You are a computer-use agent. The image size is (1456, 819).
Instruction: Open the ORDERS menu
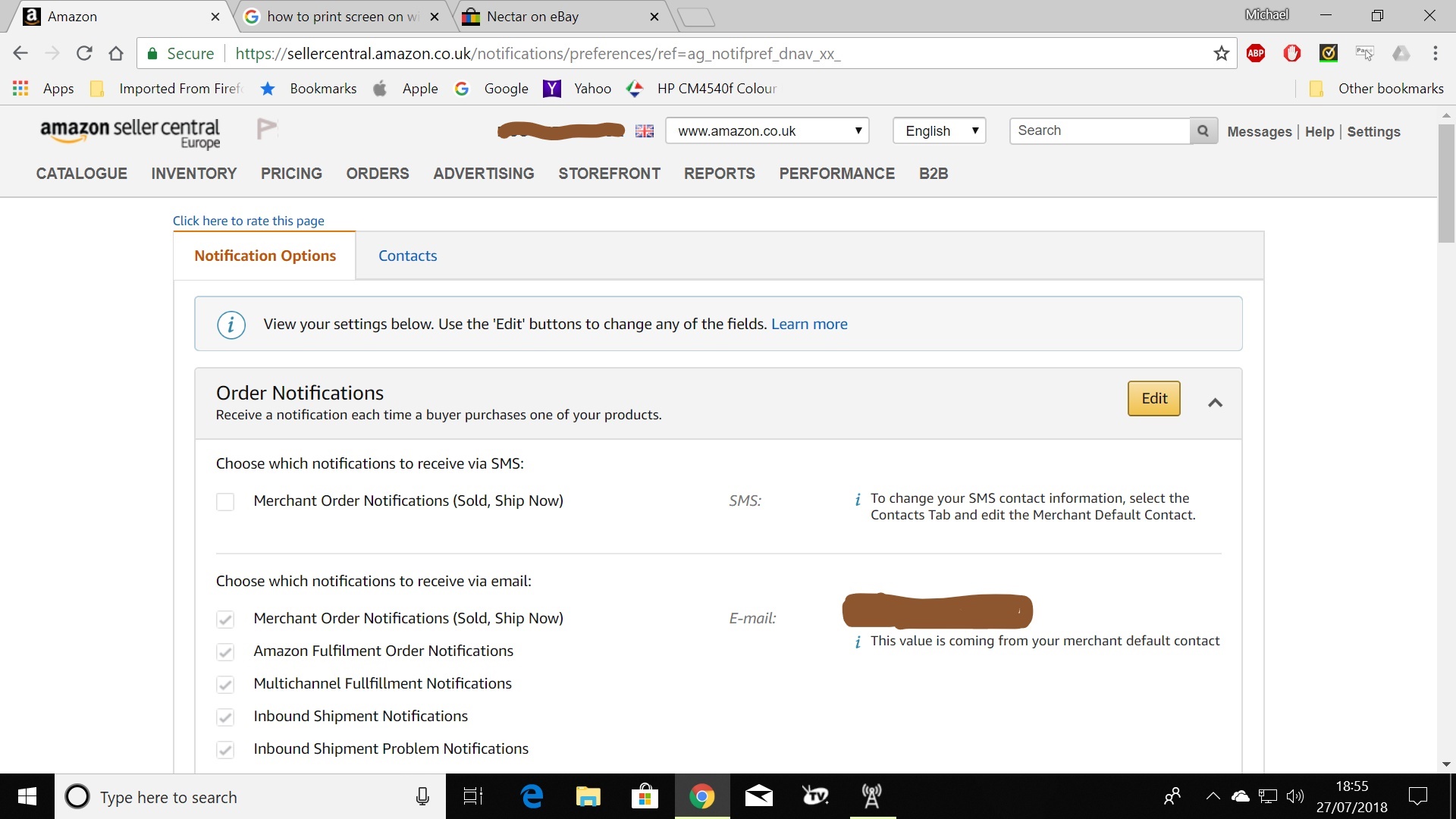(378, 174)
